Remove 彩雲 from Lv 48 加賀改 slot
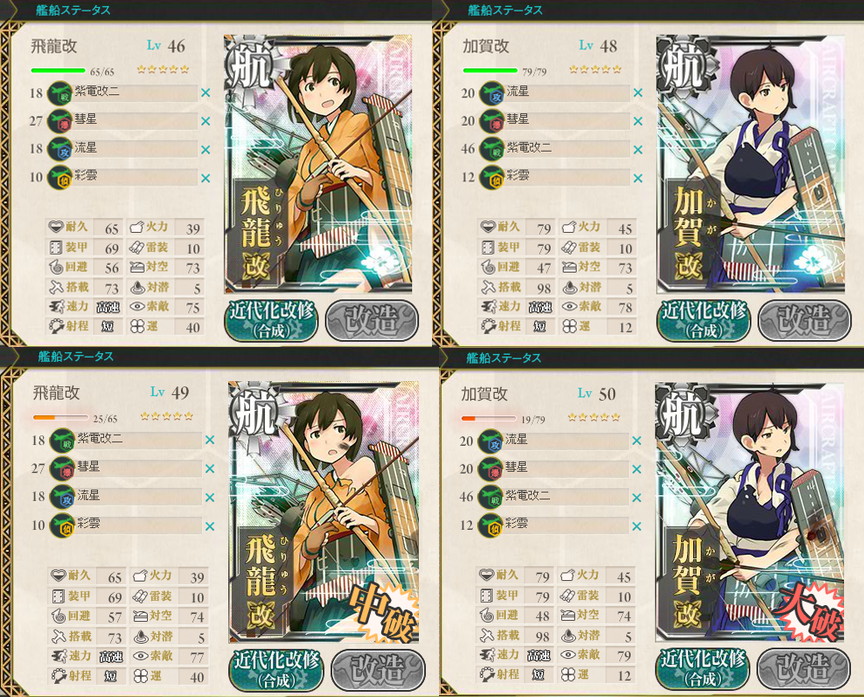Viewport: 864px width, 697px height. 638,179
